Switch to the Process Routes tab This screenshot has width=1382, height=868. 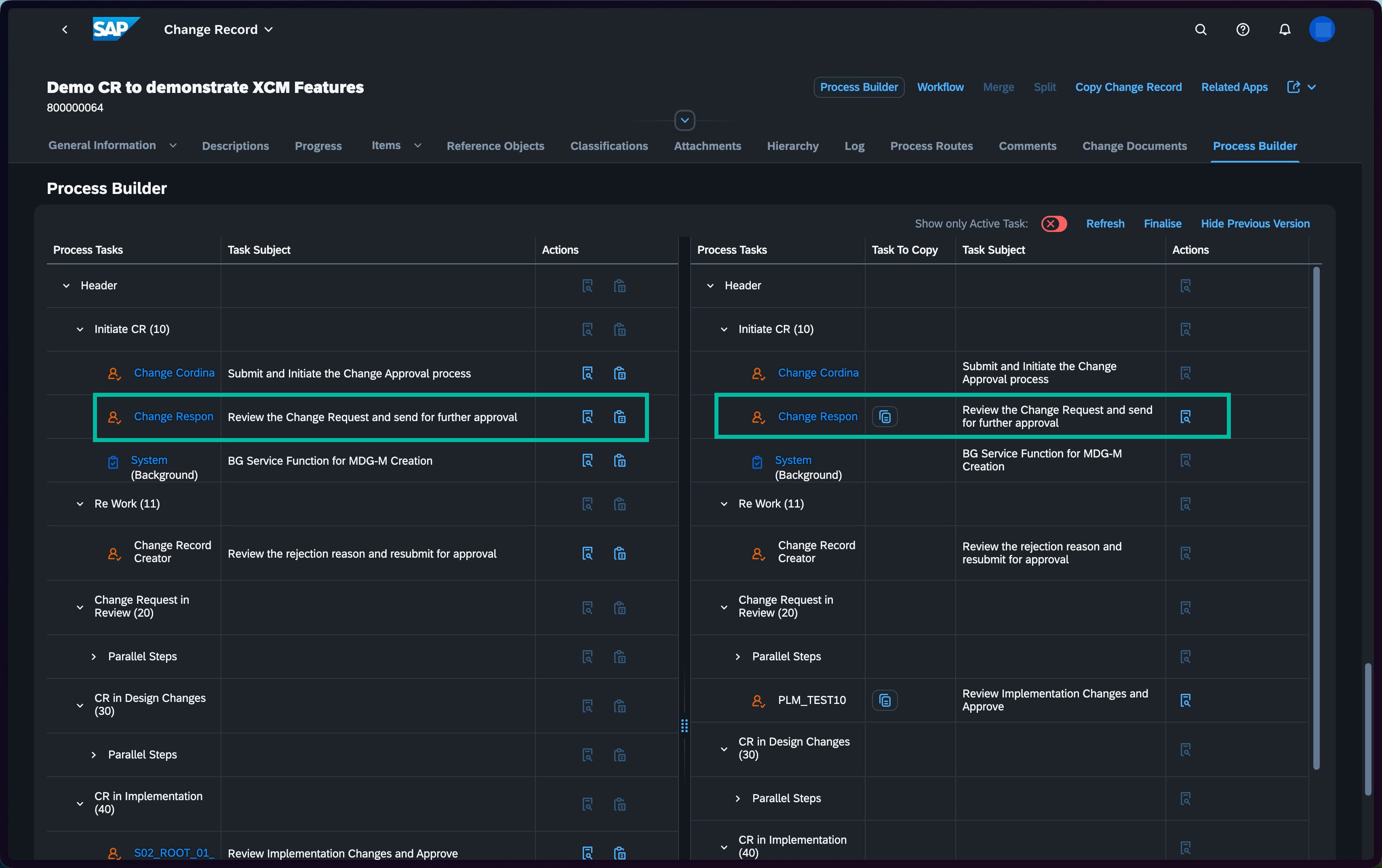(x=931, y=146)
